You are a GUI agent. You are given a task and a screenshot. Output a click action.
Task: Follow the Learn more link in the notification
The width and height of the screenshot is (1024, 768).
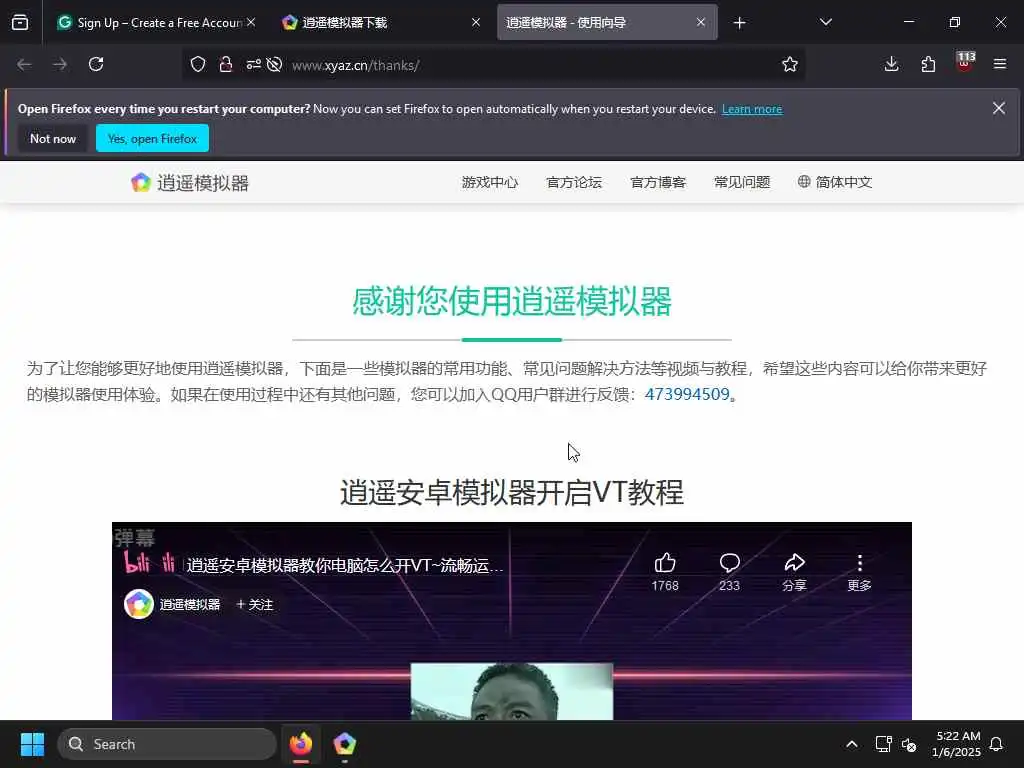(752, 109)
